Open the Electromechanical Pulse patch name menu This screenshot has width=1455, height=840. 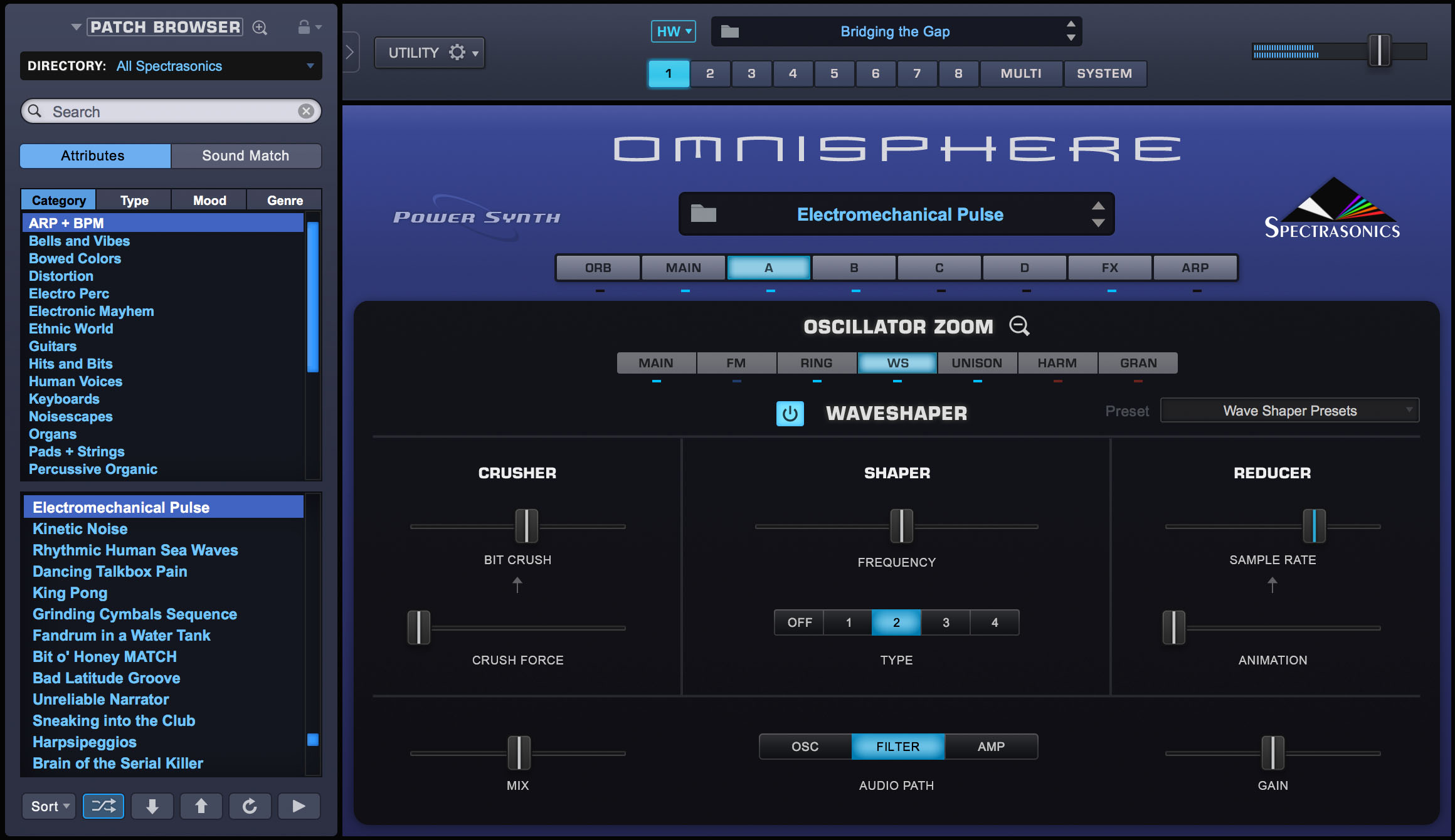click(900, 214)
